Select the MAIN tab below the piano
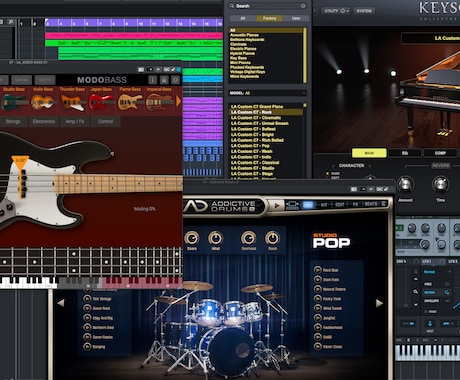Screen dimensions: 460x380 pyautogui.click(x=369, y=153)
